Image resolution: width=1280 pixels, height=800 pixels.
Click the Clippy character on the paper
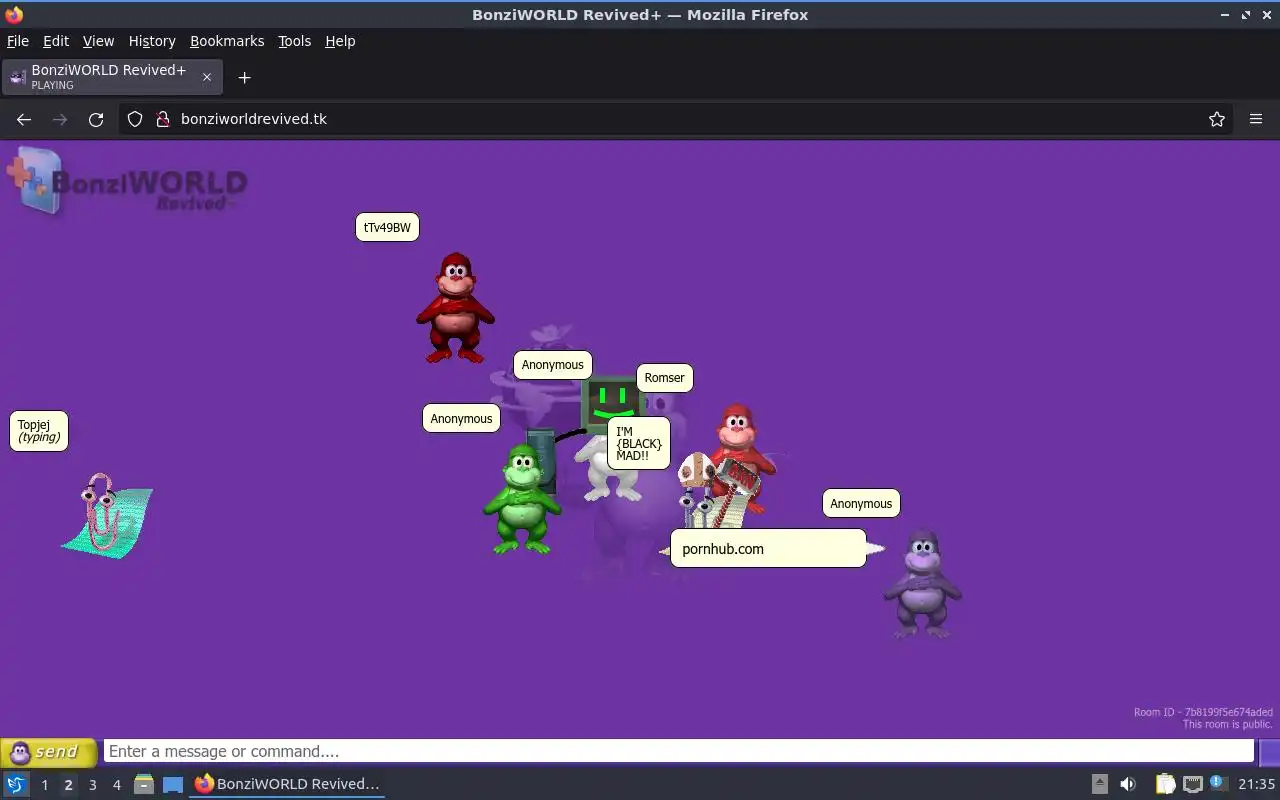106,515
